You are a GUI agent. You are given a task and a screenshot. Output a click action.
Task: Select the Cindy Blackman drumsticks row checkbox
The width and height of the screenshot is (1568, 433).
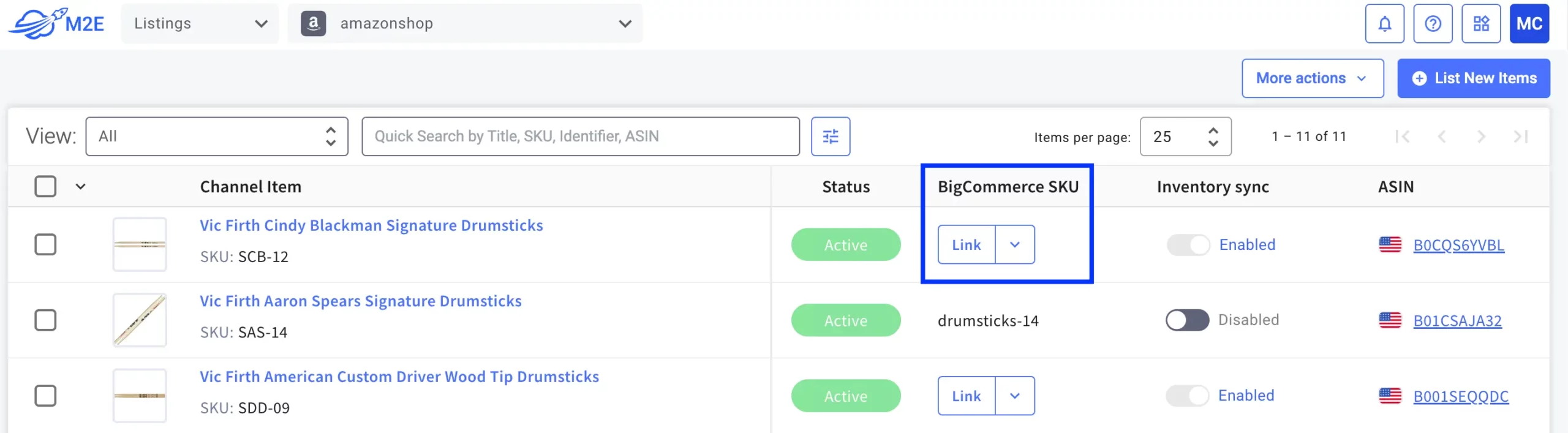tap(45, 244)
